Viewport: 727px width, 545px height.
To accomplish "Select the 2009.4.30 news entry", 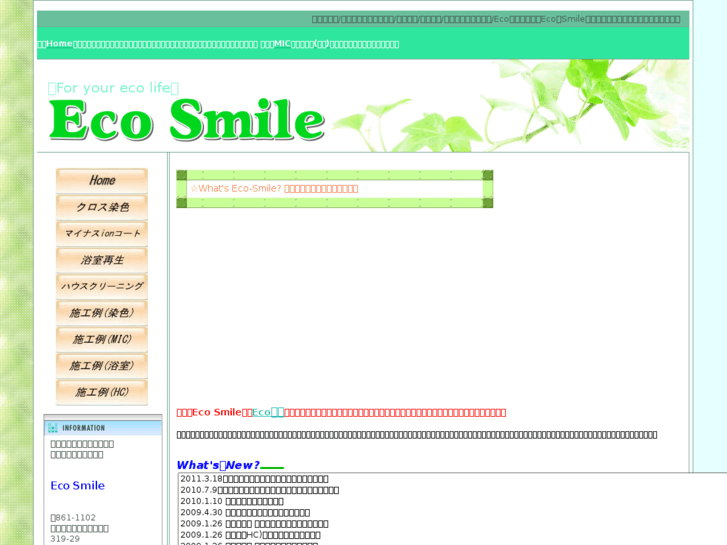I will tap(245, 513).
